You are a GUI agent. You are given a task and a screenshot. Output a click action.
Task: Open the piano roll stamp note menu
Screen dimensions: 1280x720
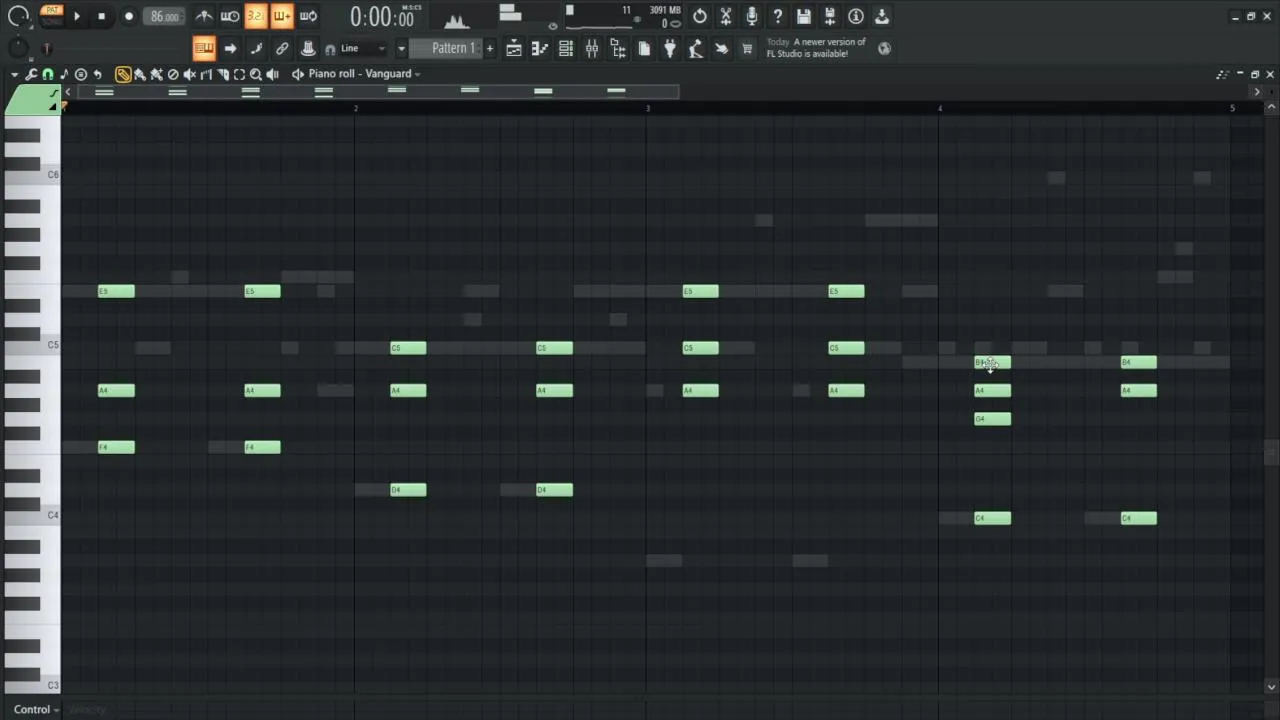click(x=64, y=74)
